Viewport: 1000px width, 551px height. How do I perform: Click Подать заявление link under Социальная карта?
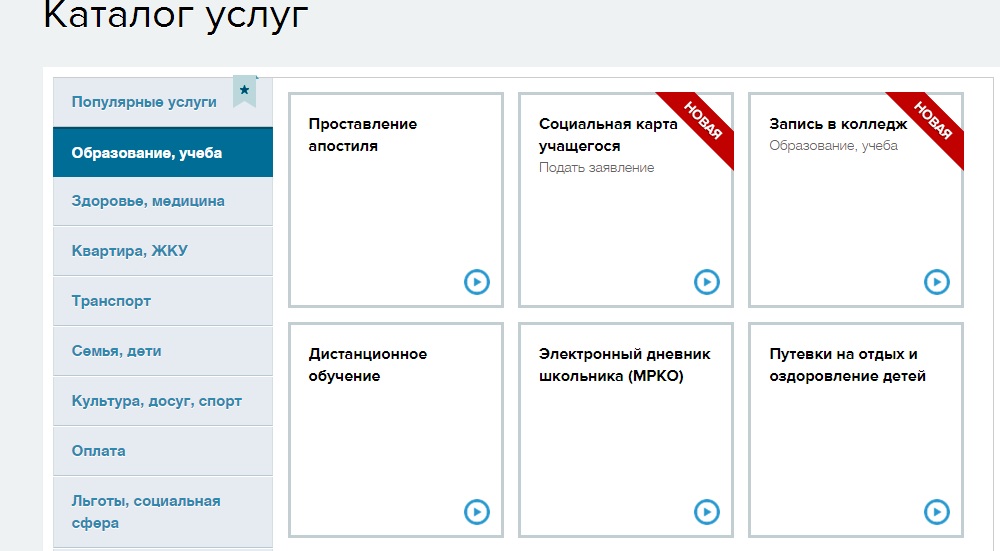596,168
